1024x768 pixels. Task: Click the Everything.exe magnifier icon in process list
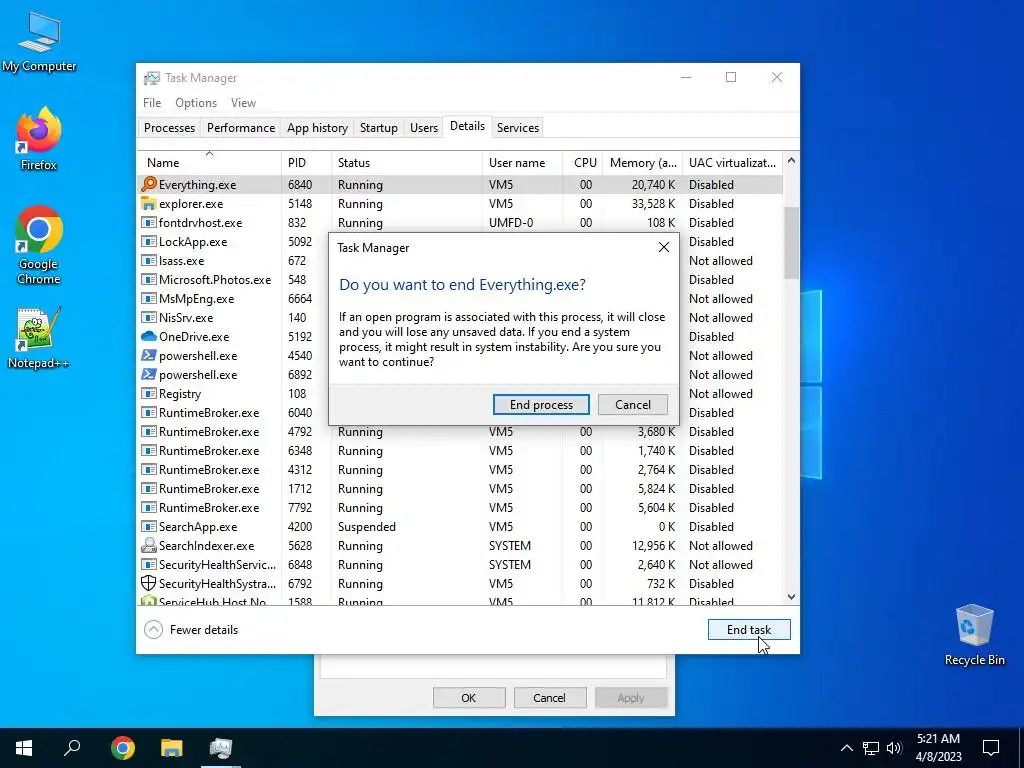pyautogui.click(x=149, y=185)
